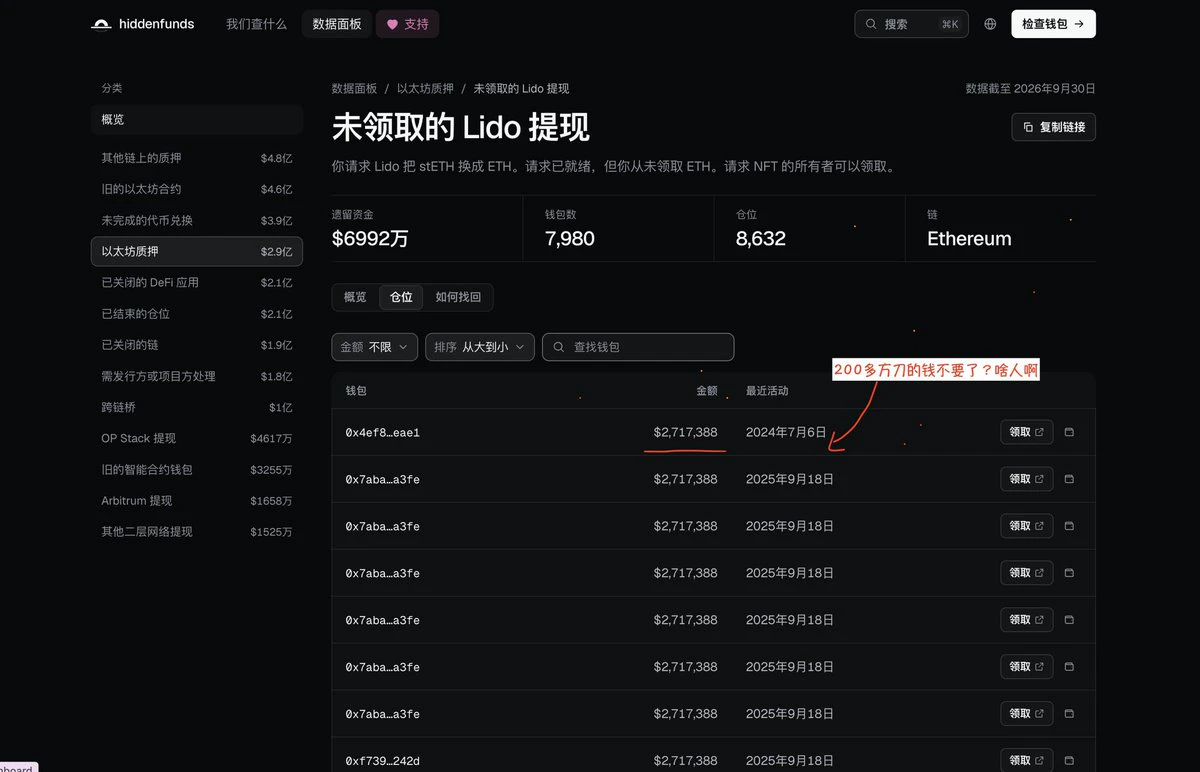Open the 旧的以太坊合约 category
1200x772 pixels.
tap(196, 189)
